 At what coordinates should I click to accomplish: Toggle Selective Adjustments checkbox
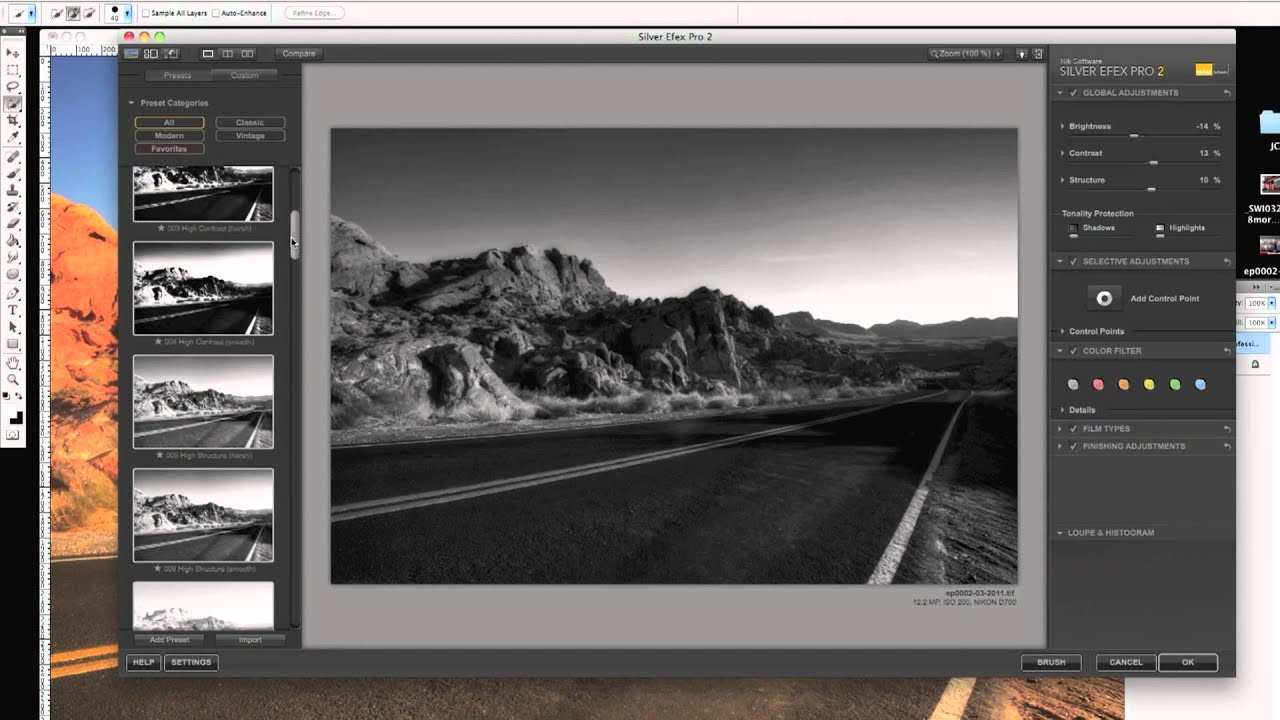point(1074,262)
